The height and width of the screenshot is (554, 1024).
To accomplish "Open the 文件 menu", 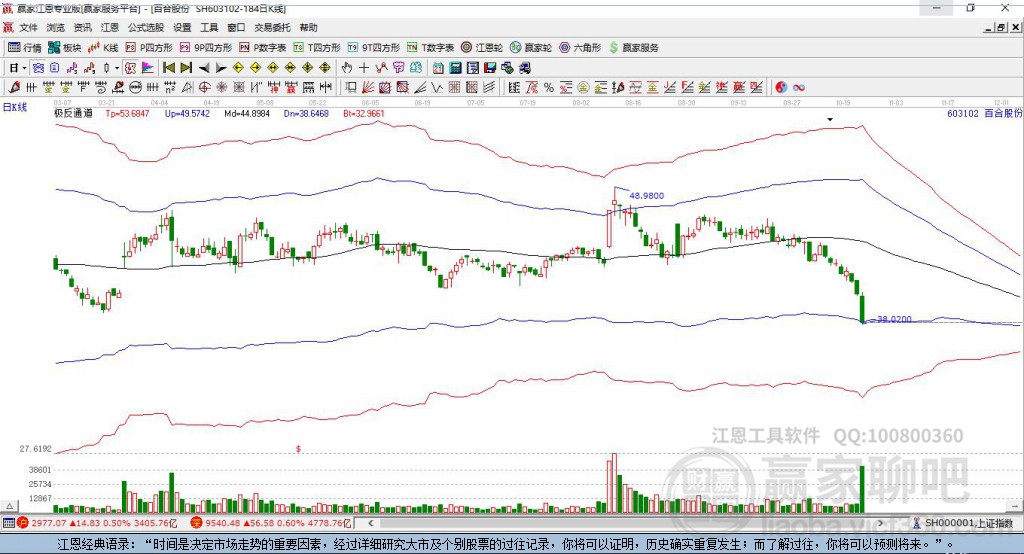I will point(28,27).
